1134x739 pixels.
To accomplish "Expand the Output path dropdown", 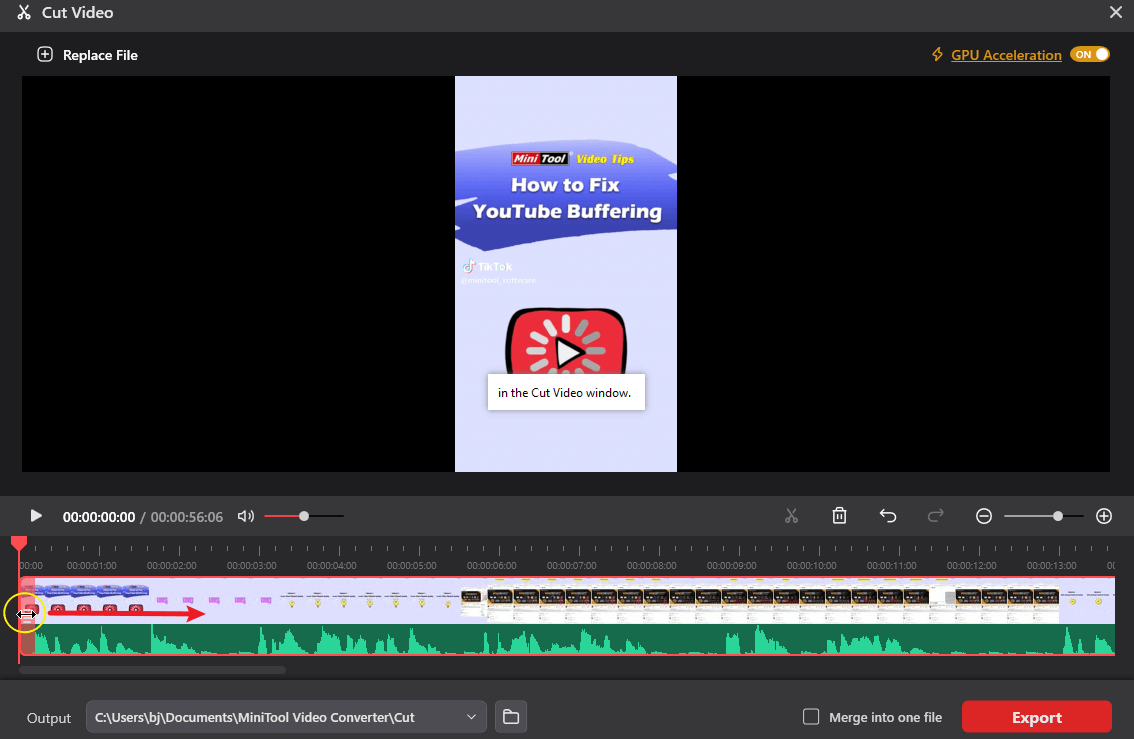I will point(471,717).
